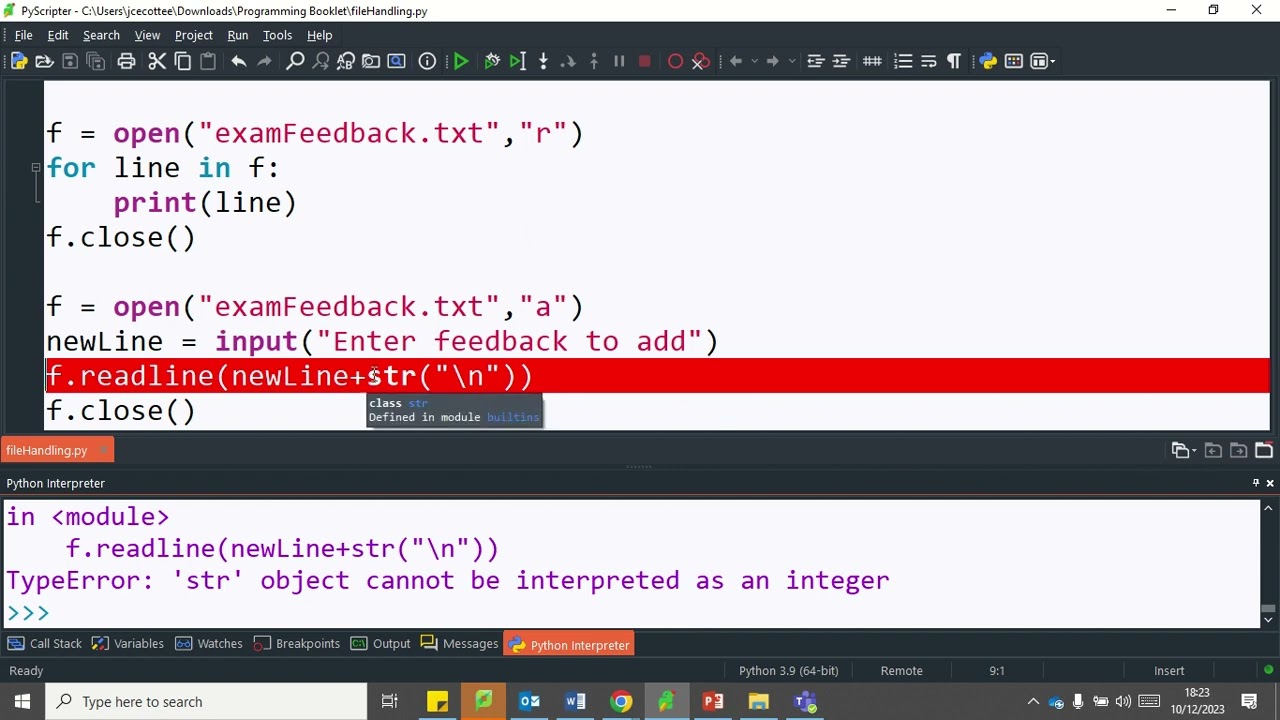Click the Run to Cursor icon

(x=517, y=61)
